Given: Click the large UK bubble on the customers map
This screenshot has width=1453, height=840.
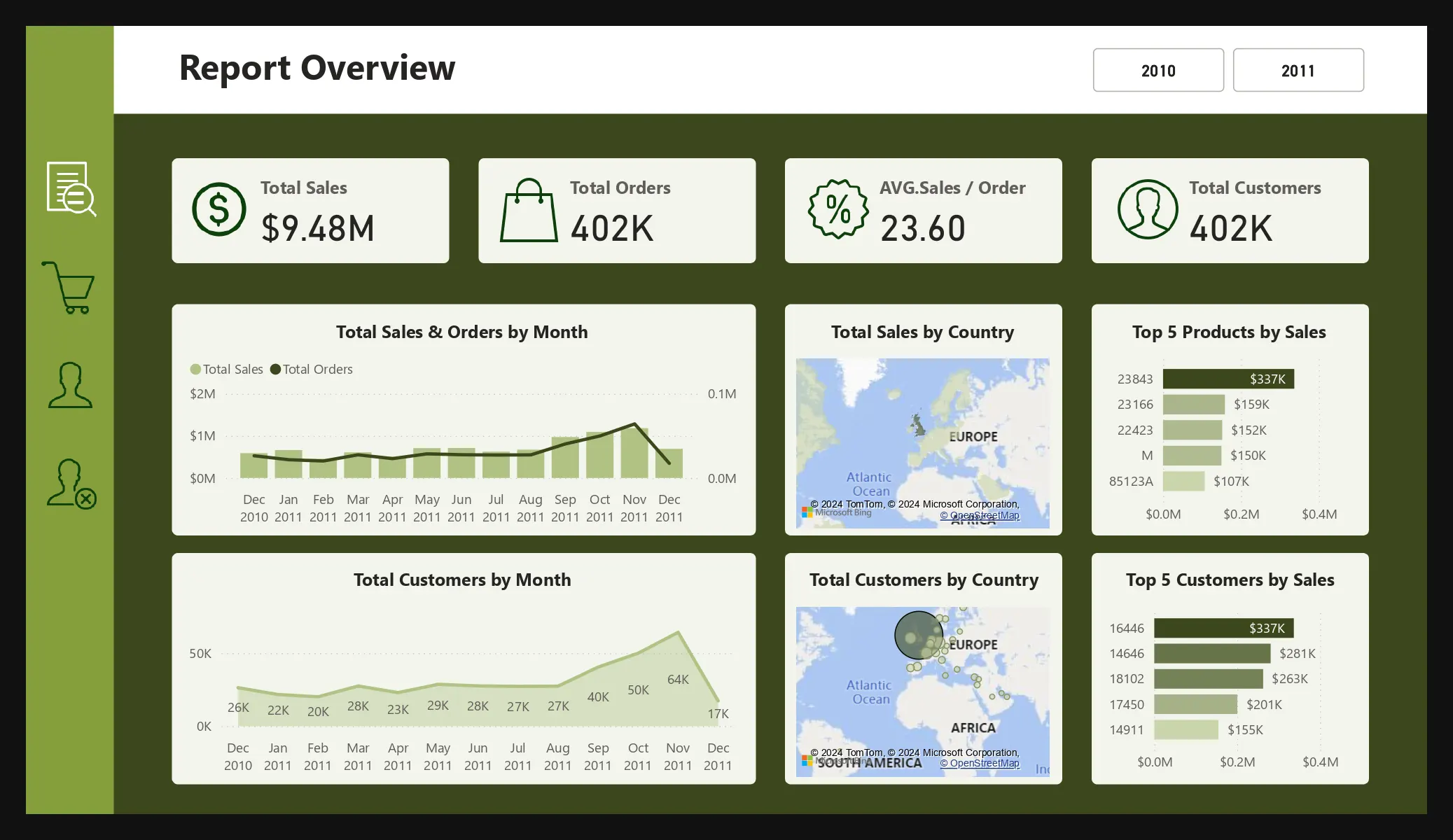Looking at the screenshot, I should (917, 635).
